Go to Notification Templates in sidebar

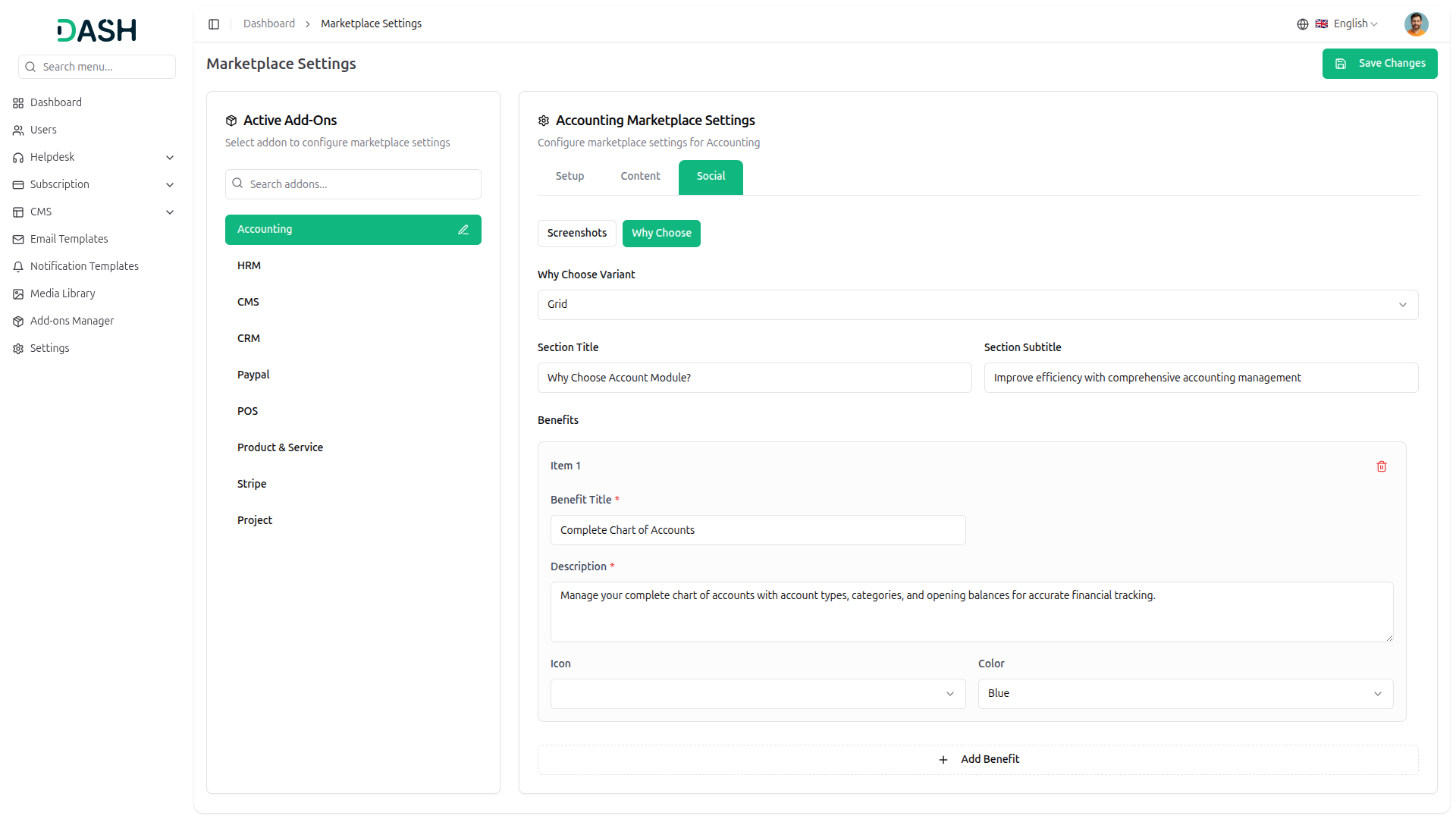(84, 266)
